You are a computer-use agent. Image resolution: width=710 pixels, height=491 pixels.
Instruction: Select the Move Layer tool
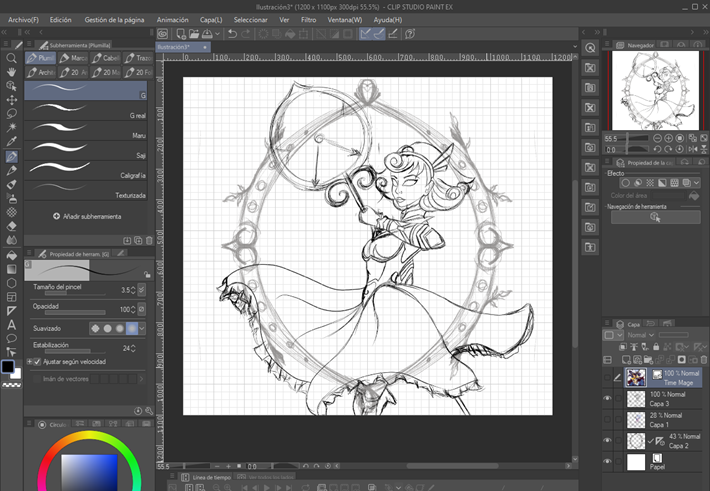(x=11, y=100)
